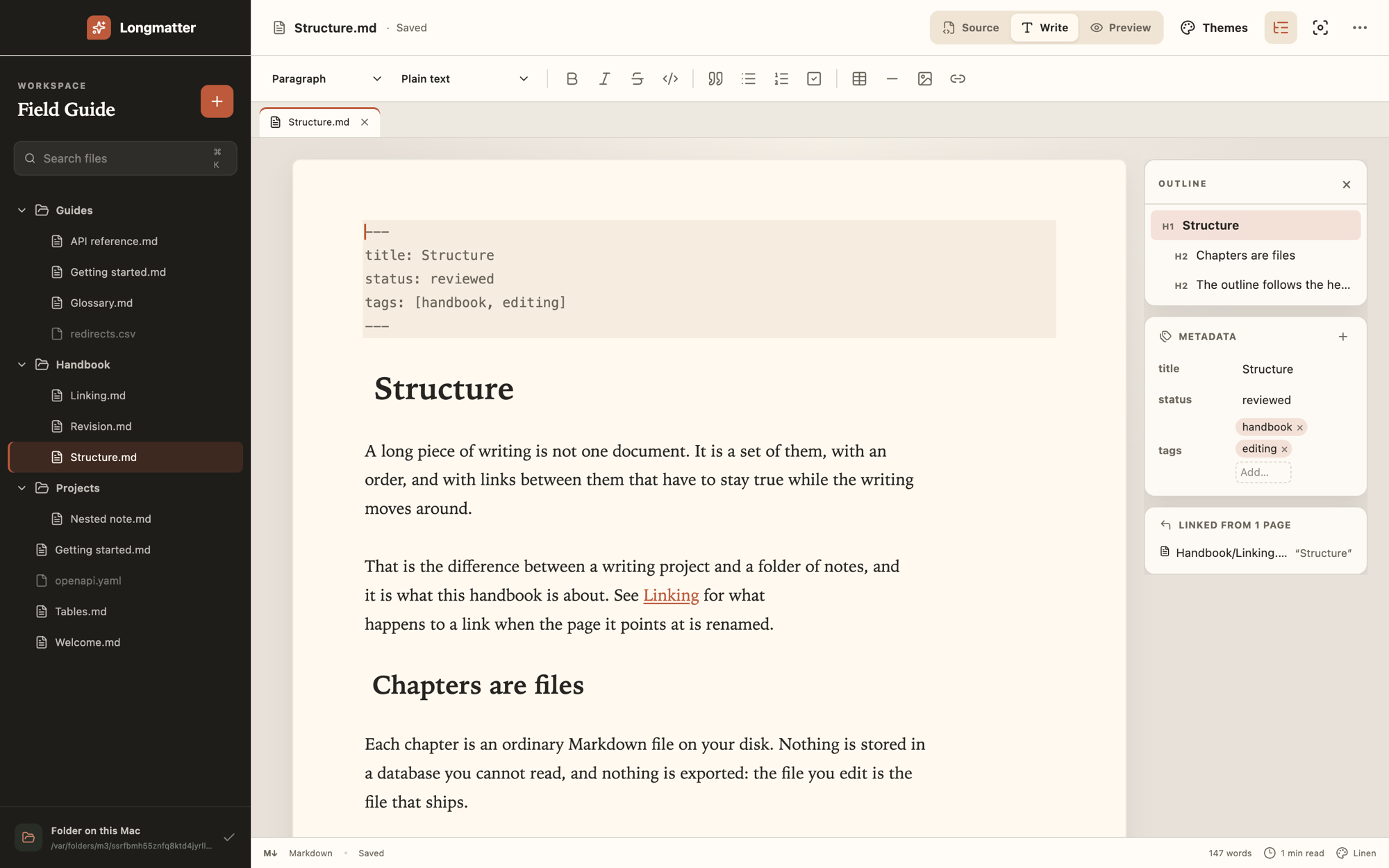Close the Outline panel
The image size is (1389, 868).
coord(1347,184)
